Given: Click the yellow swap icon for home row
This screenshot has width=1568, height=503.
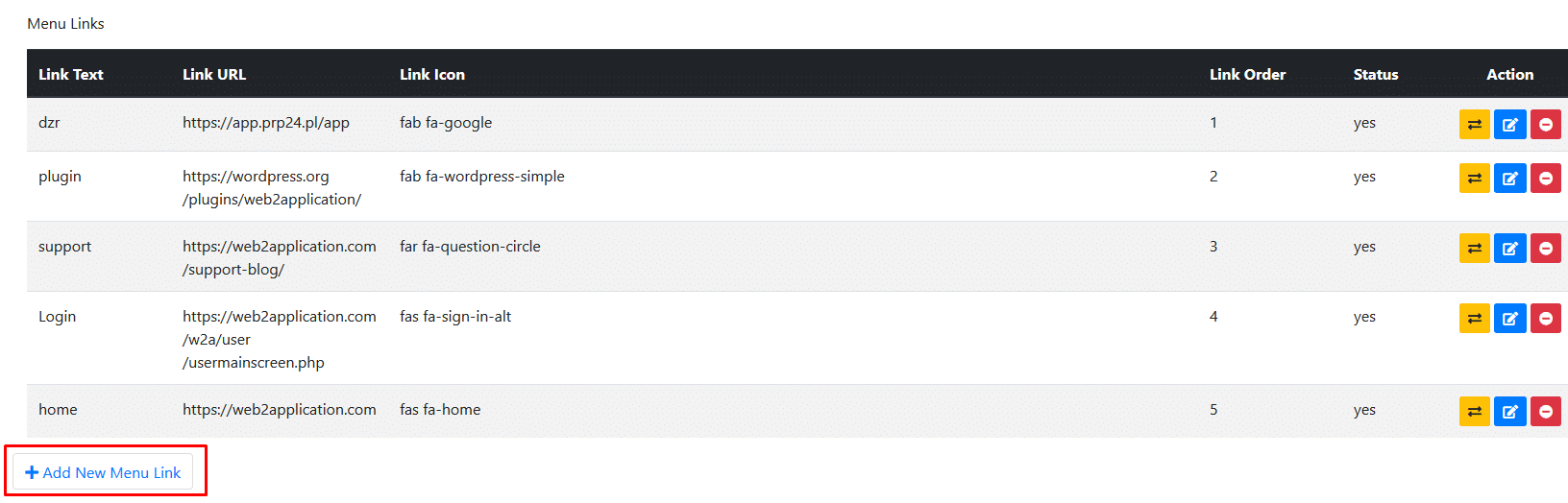Looking at the screenshot, I should (1474, 411).
